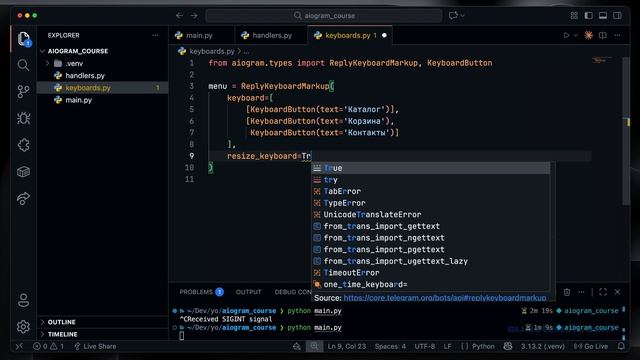Open editor more actions ellipsis
Screen dimensions: 640x360
tap(617, 36)
